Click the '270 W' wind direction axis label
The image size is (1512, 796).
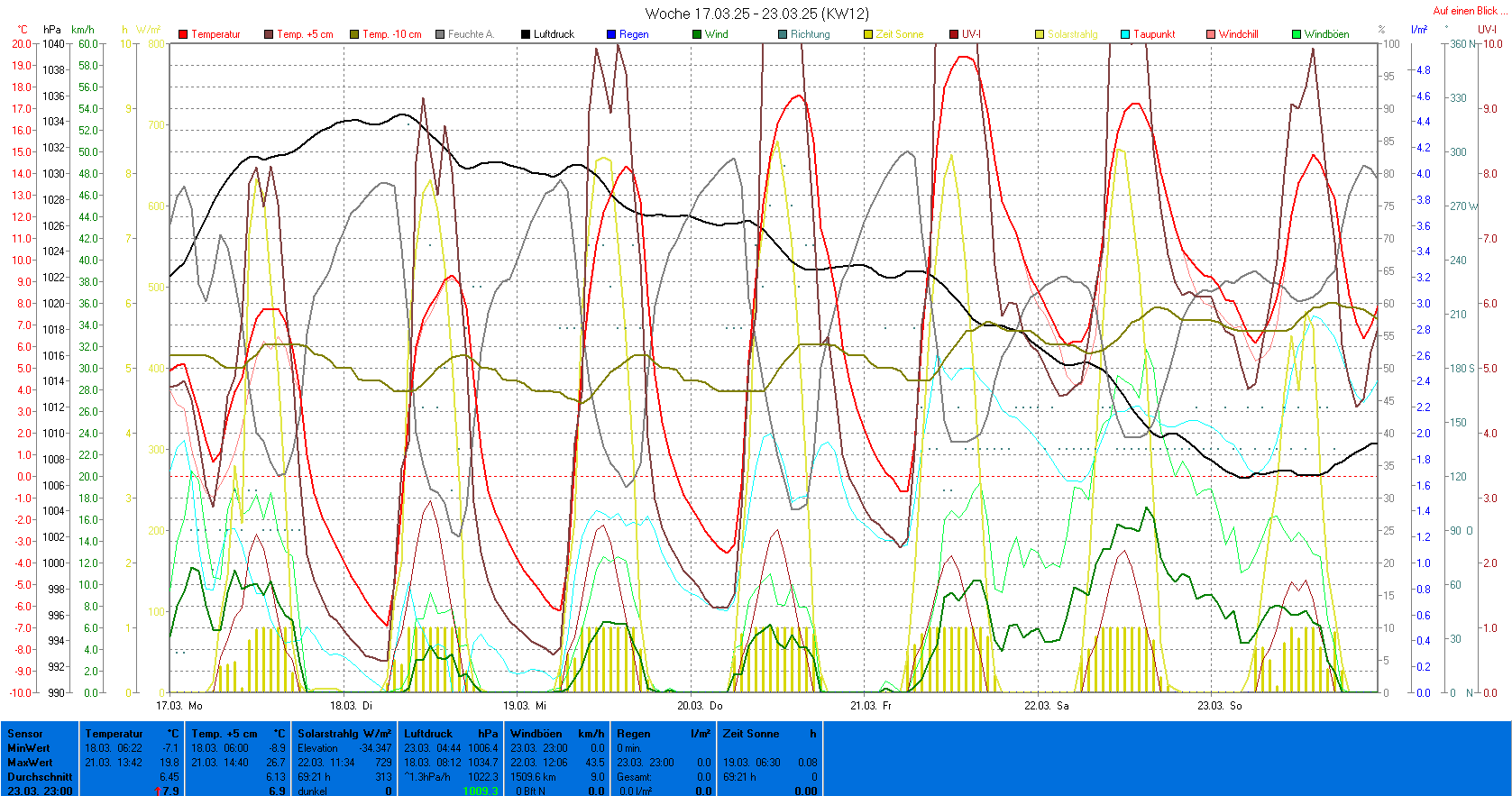pos(1463,206)
